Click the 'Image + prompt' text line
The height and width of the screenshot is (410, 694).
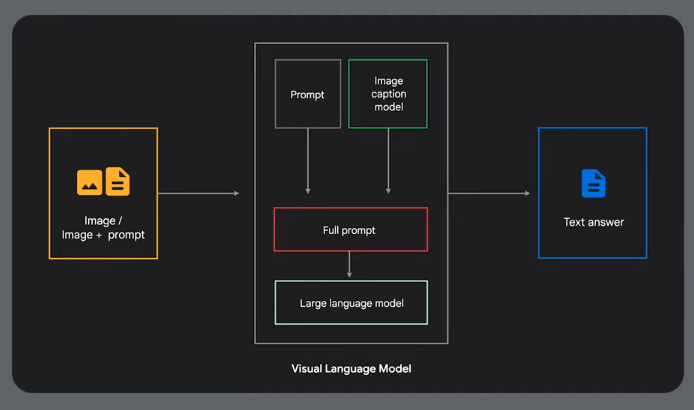(x=103, y=235)
